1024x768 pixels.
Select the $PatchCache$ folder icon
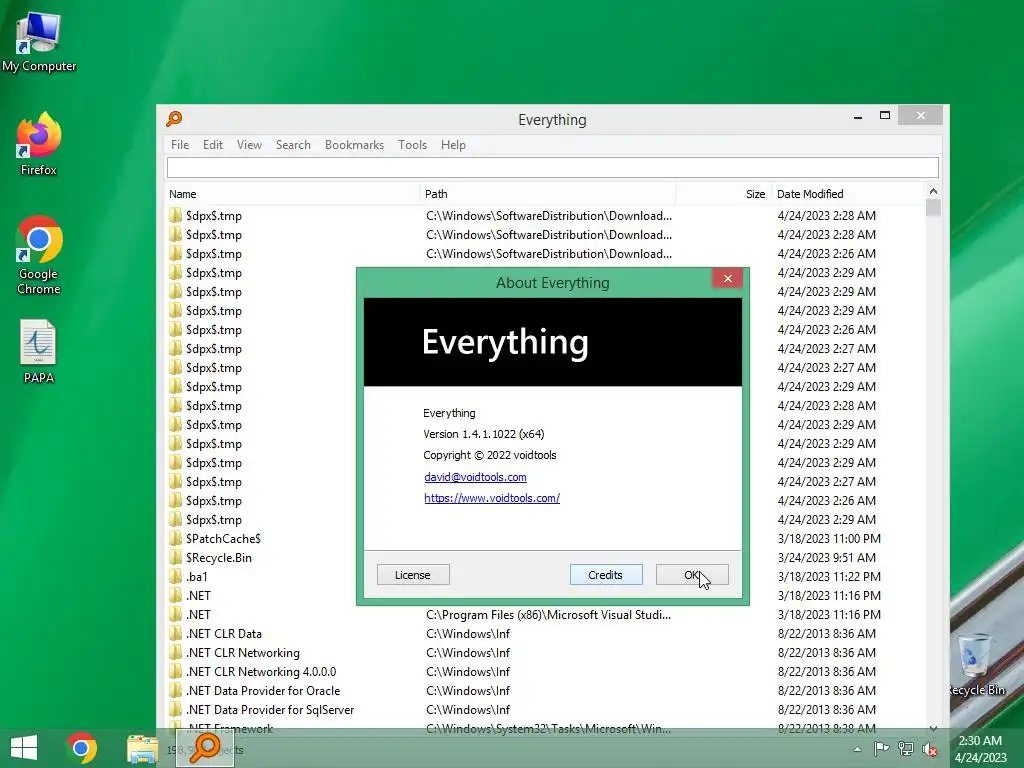[x=175, y=538]
